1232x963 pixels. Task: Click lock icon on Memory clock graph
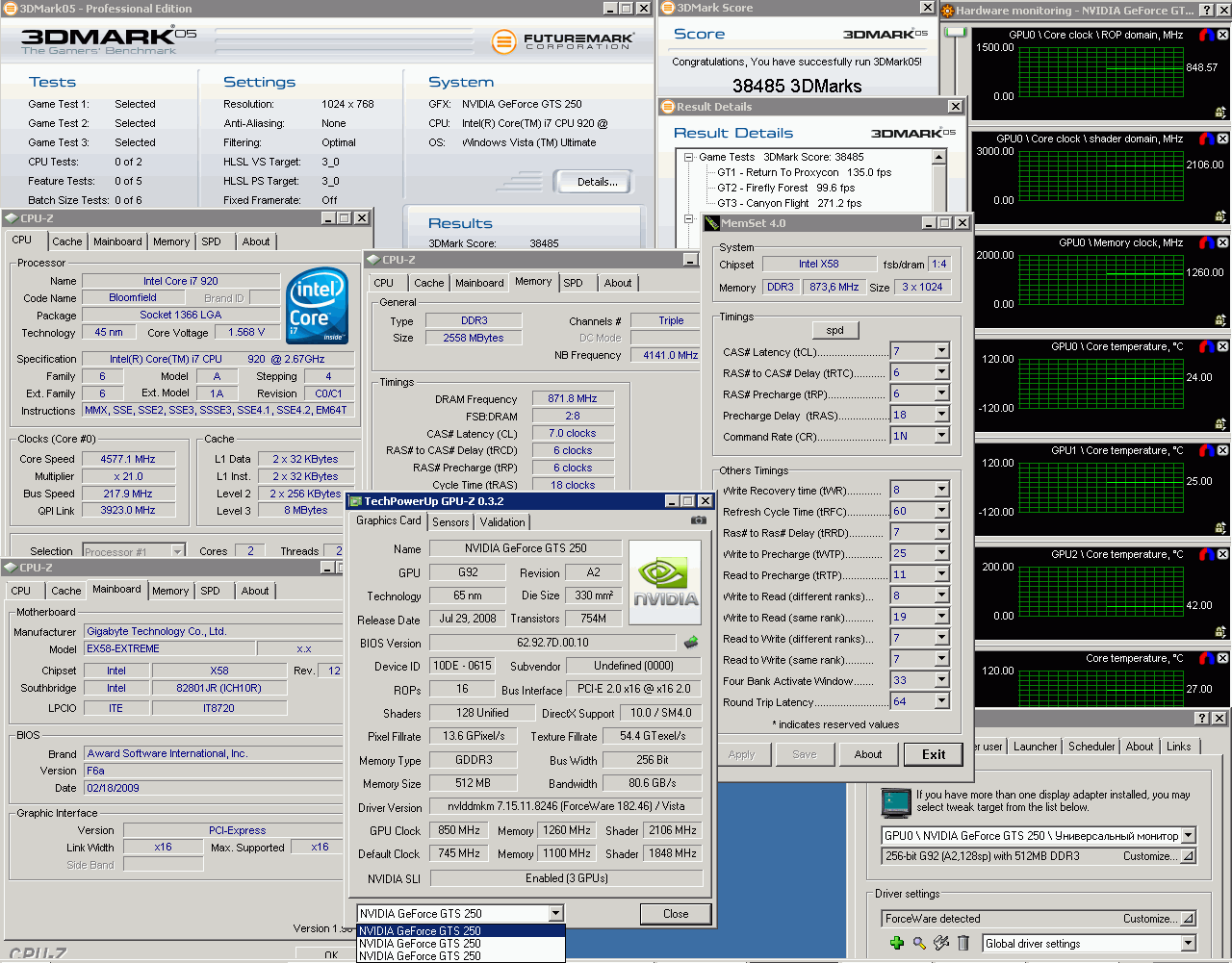pos(1220,319)
